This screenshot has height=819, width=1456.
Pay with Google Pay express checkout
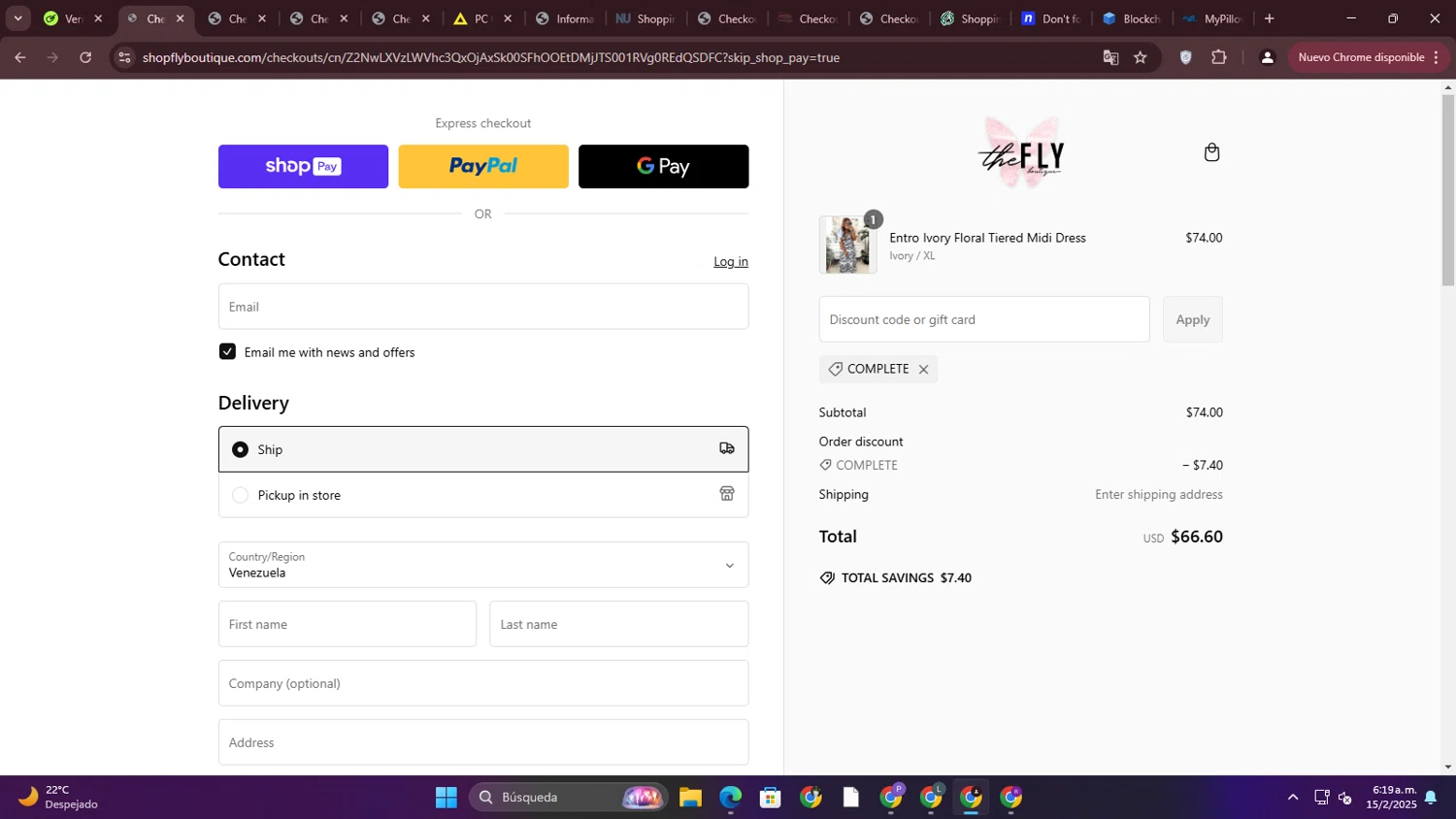pyautogui.click(x=663, y=166)
